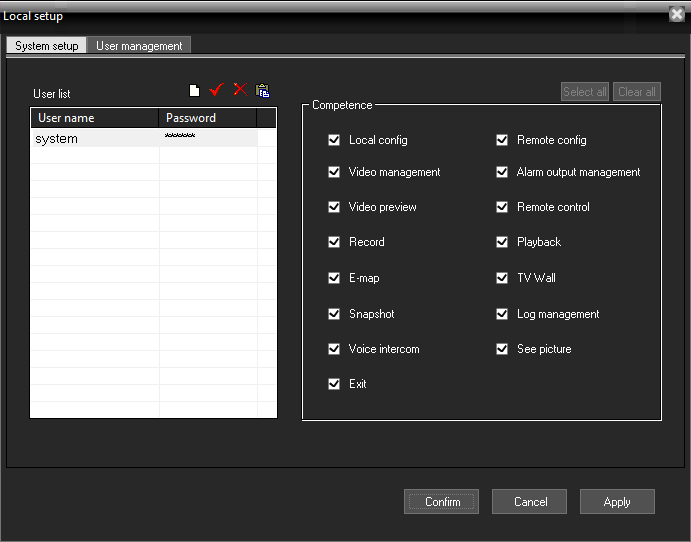Toggle the Local config checkbox

click(x=334, y=140)
